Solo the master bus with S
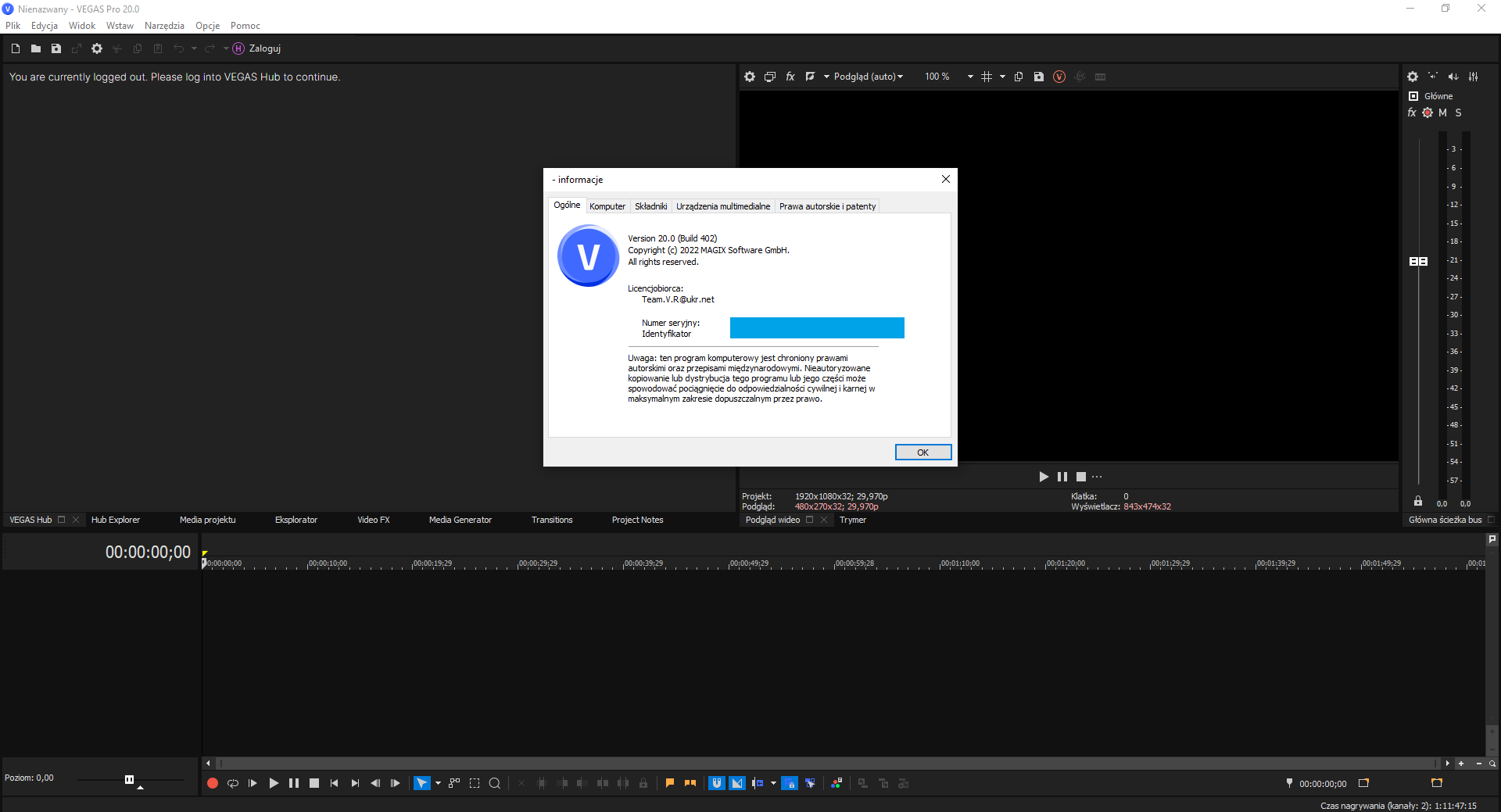This screenshot has height=812, width=1501. (x=1458, y=113)
